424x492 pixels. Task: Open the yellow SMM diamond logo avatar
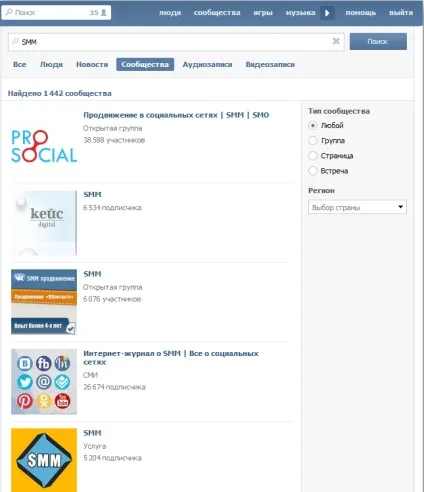(x=44, y=460)
